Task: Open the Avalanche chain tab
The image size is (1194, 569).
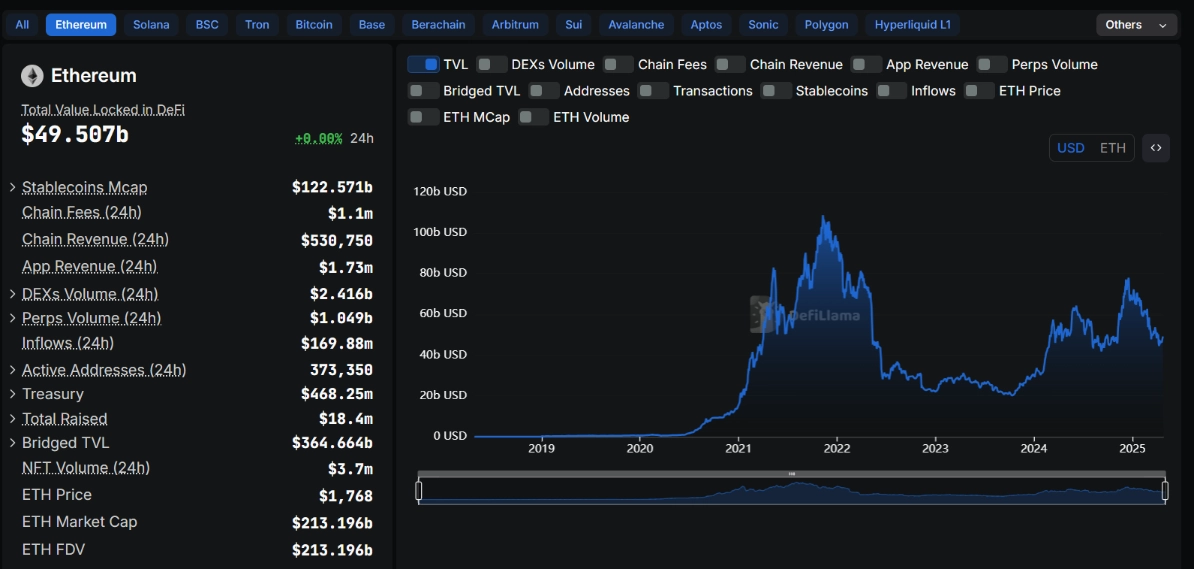Action: [636, 25]
